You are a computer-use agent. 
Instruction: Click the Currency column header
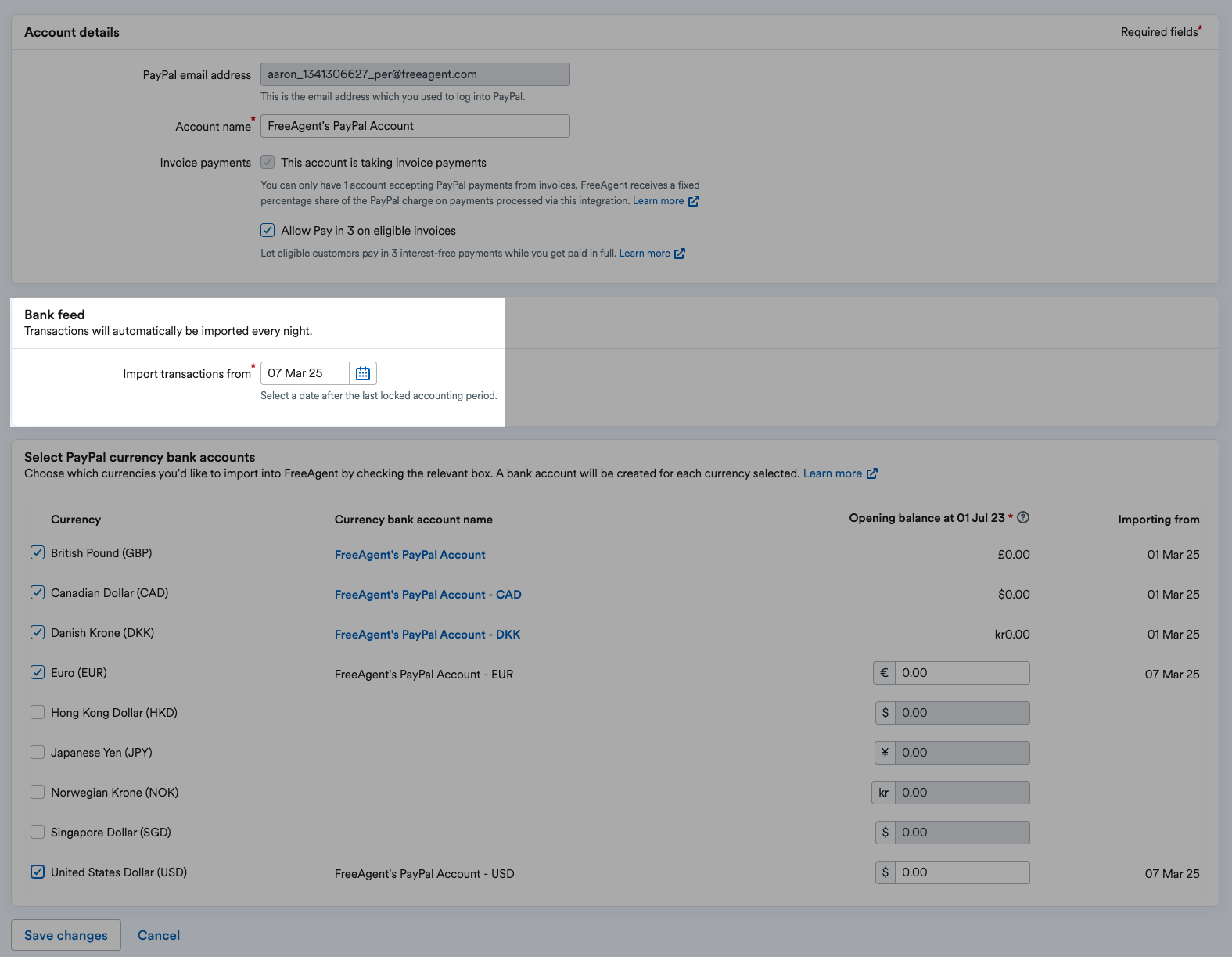click(76, 520)
